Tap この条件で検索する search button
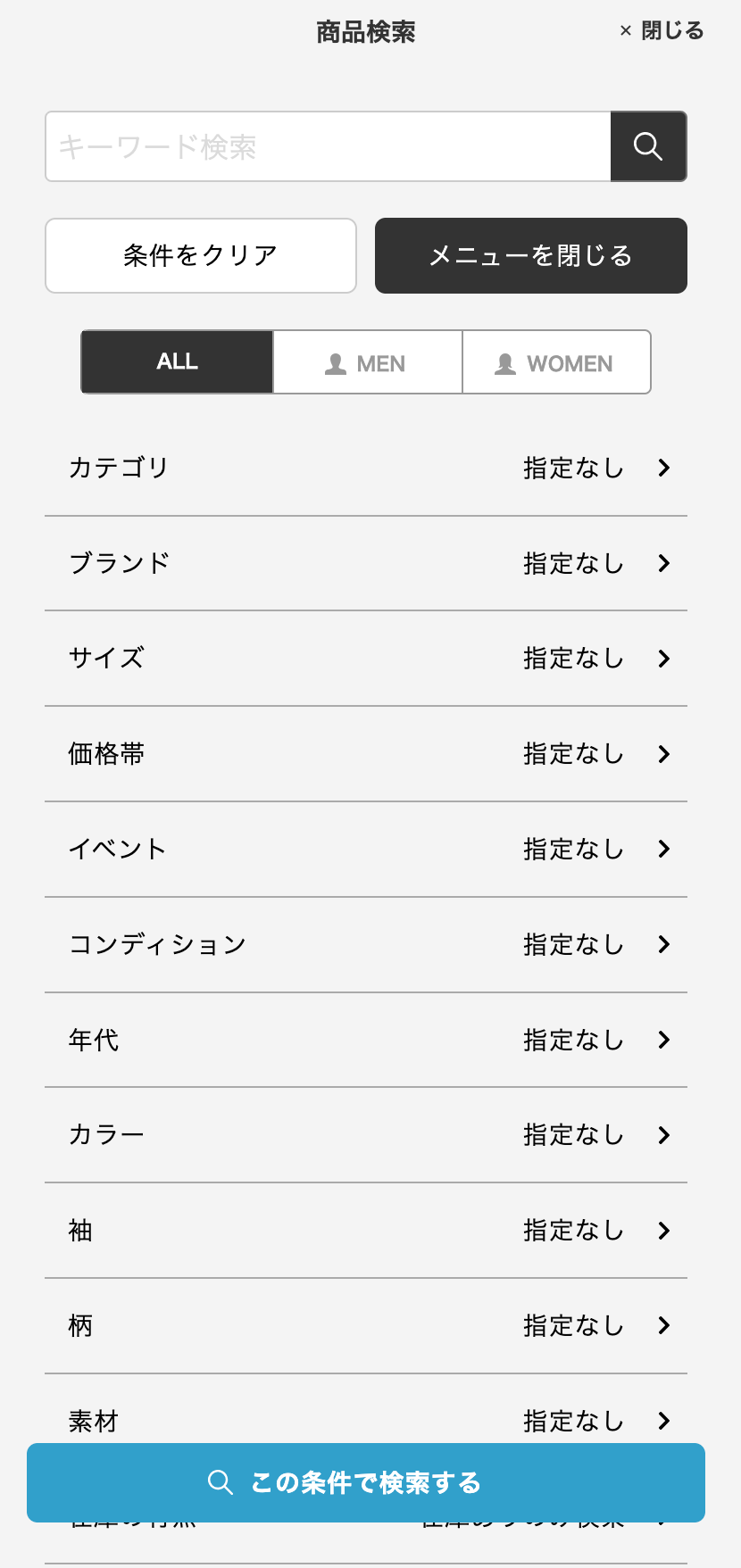The image size is (741, 1568). (366, 1482)
